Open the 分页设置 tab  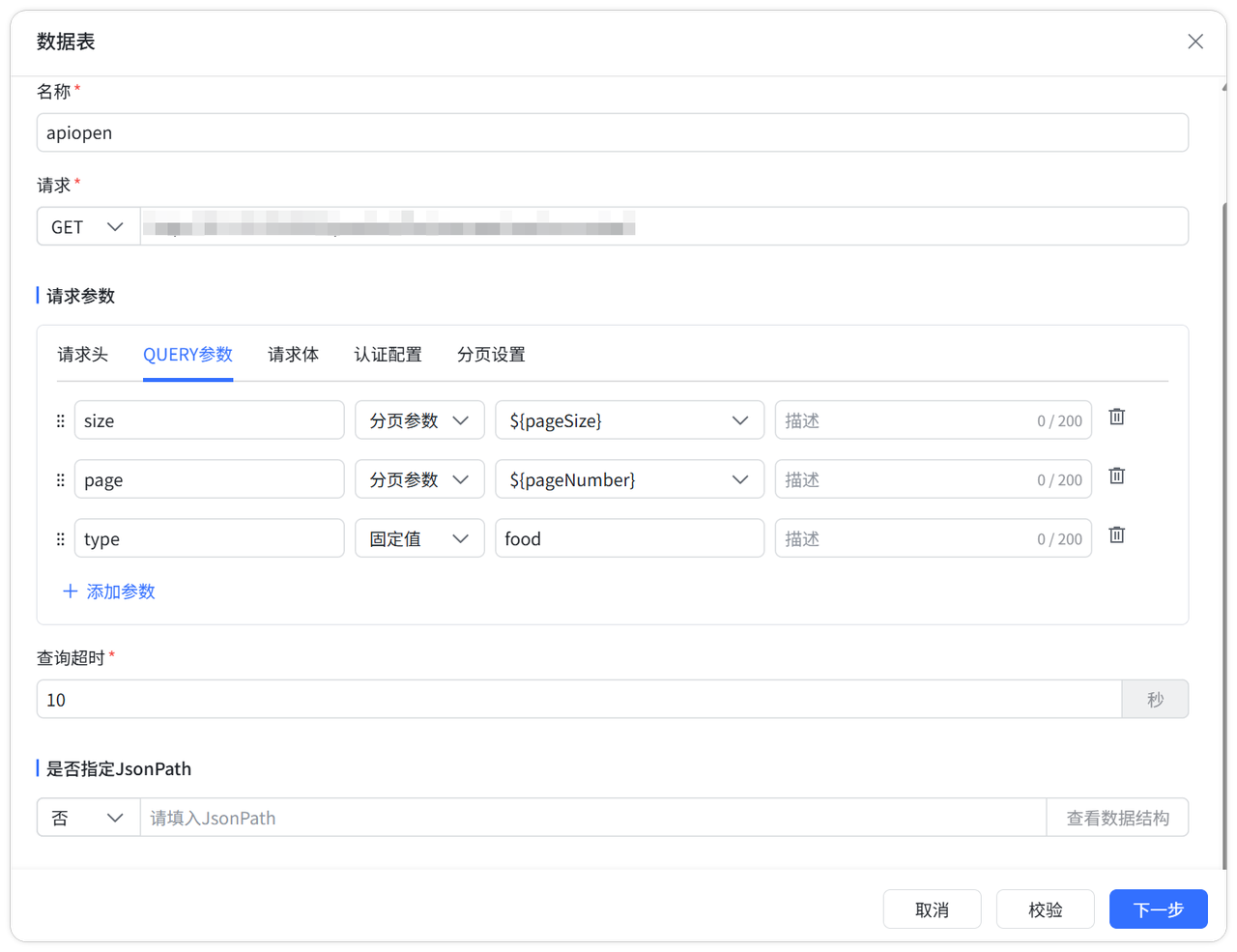(x=491, y=355)
